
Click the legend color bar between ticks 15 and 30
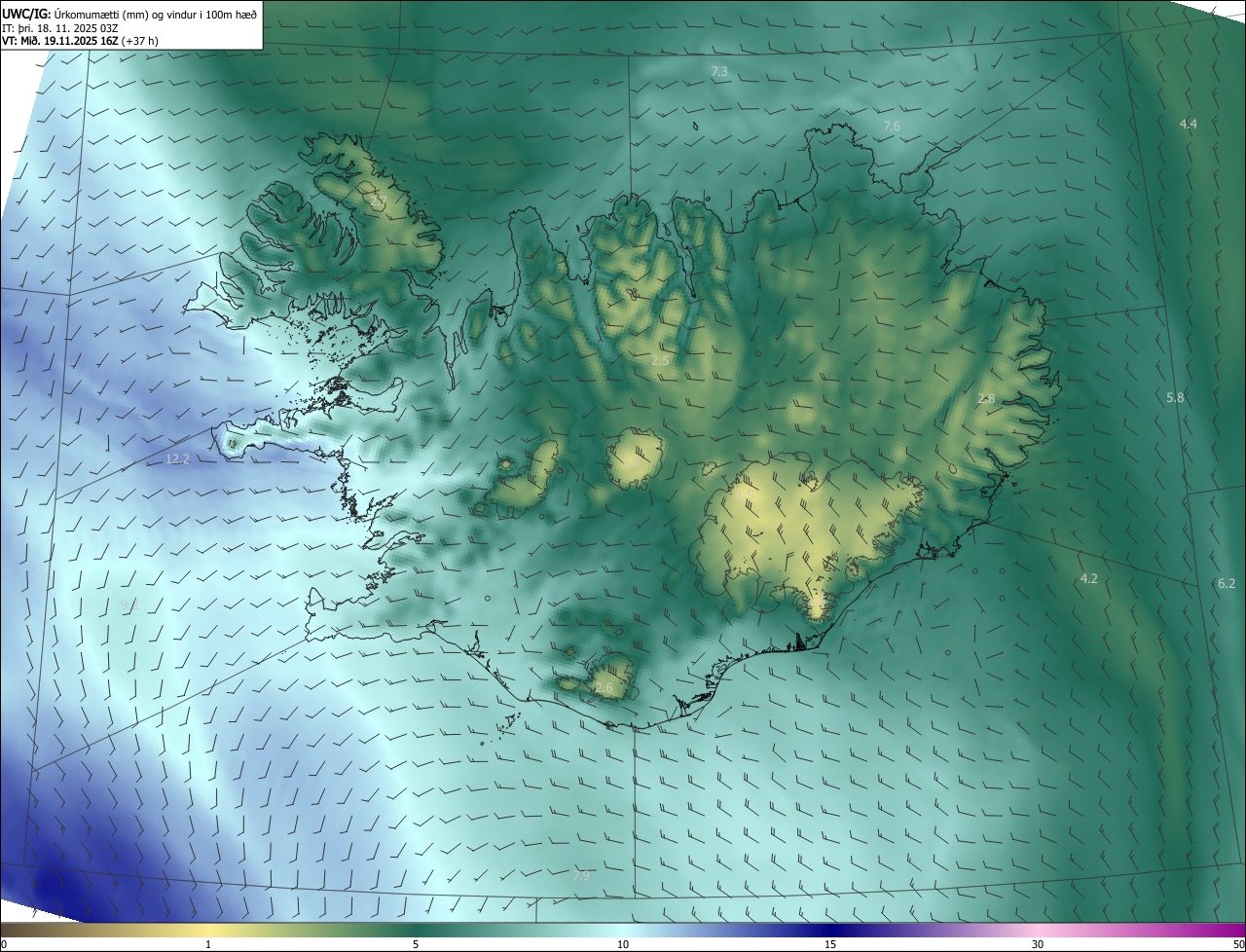(x=934, y=930)
